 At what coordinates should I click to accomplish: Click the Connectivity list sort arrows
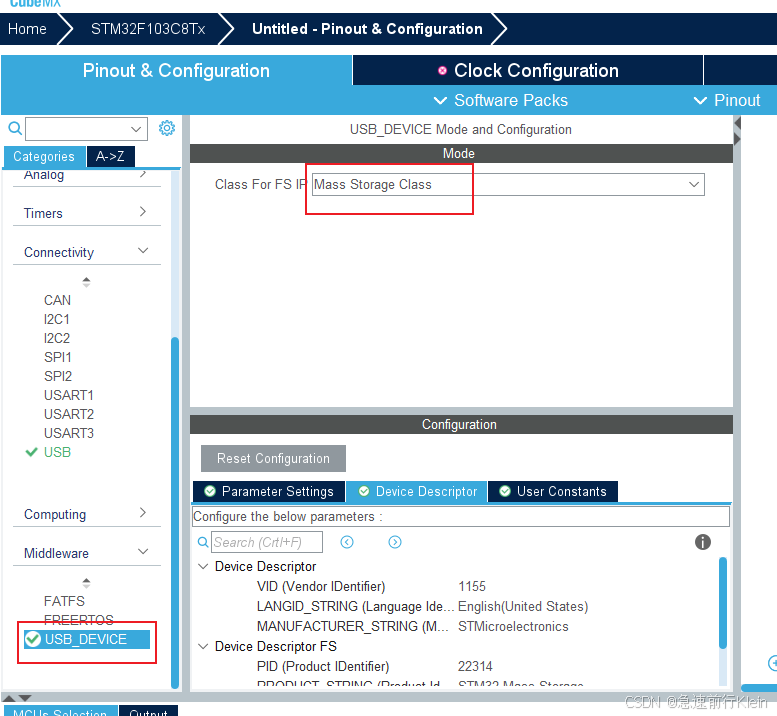(86, 282)
